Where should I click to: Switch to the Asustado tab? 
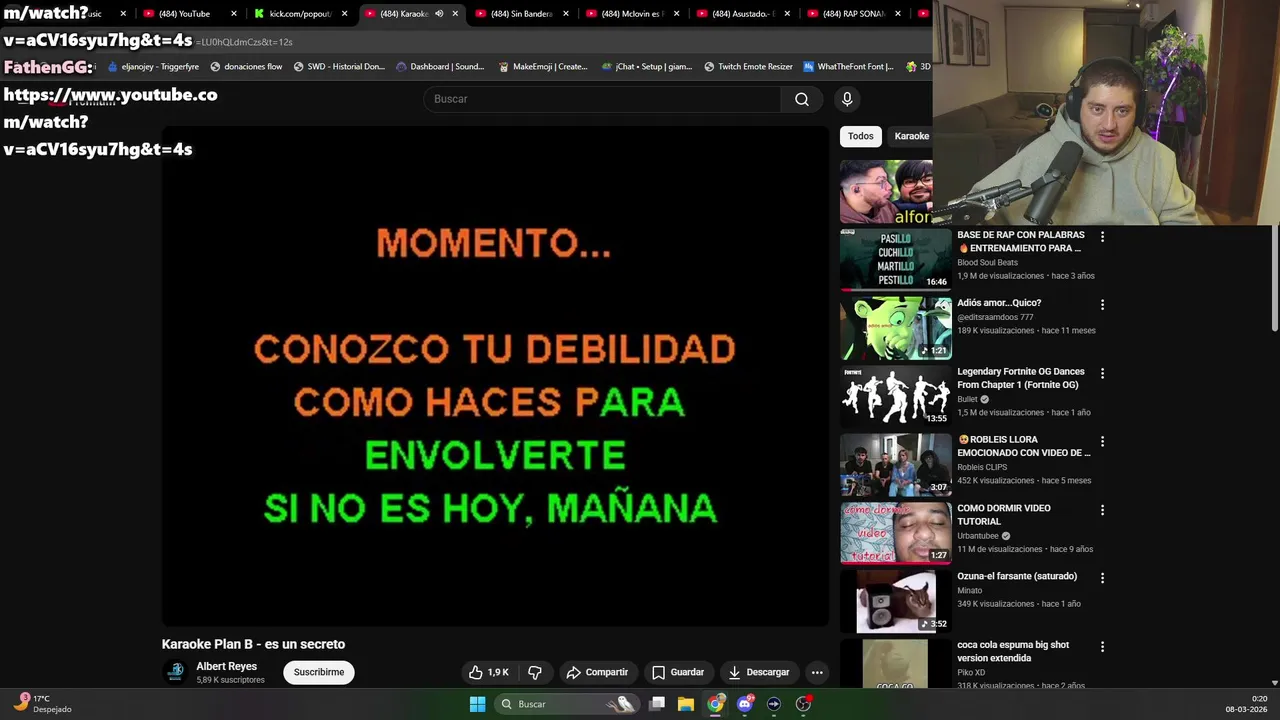point(742,14)
